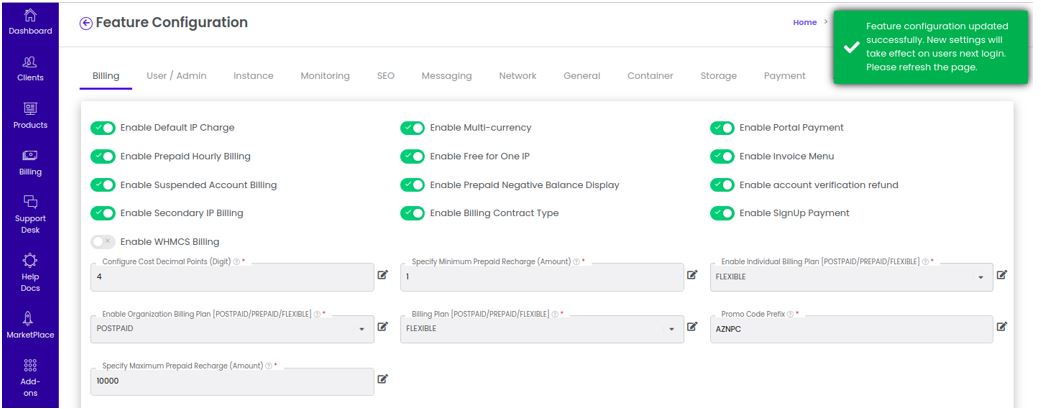Image resolution: width=1041 pixels, height=409 pixels.
Task: Toggle Enable Suspended Account Billing
Action: [x=103, y=185]
